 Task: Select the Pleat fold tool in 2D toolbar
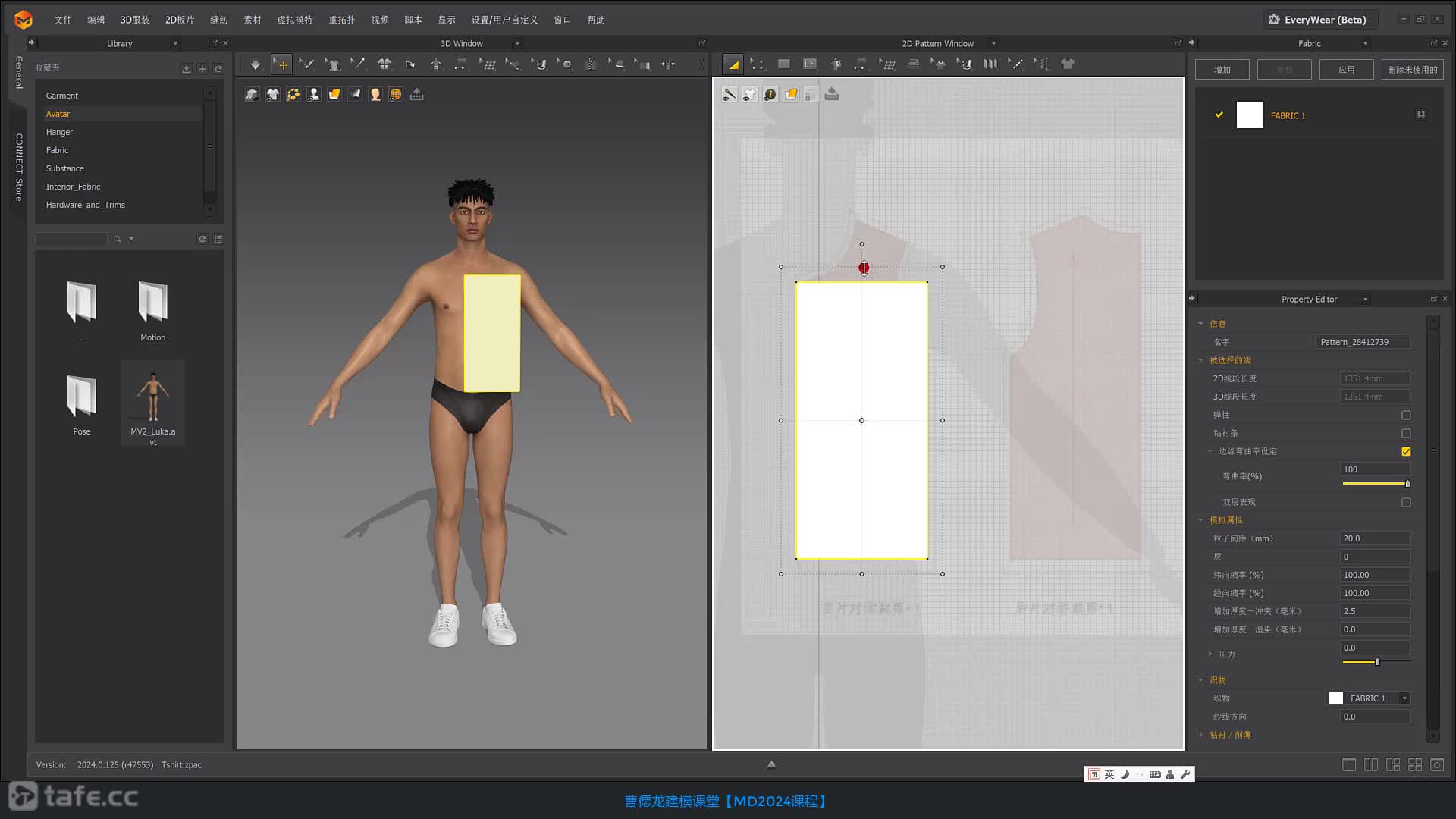coord(990,64)
